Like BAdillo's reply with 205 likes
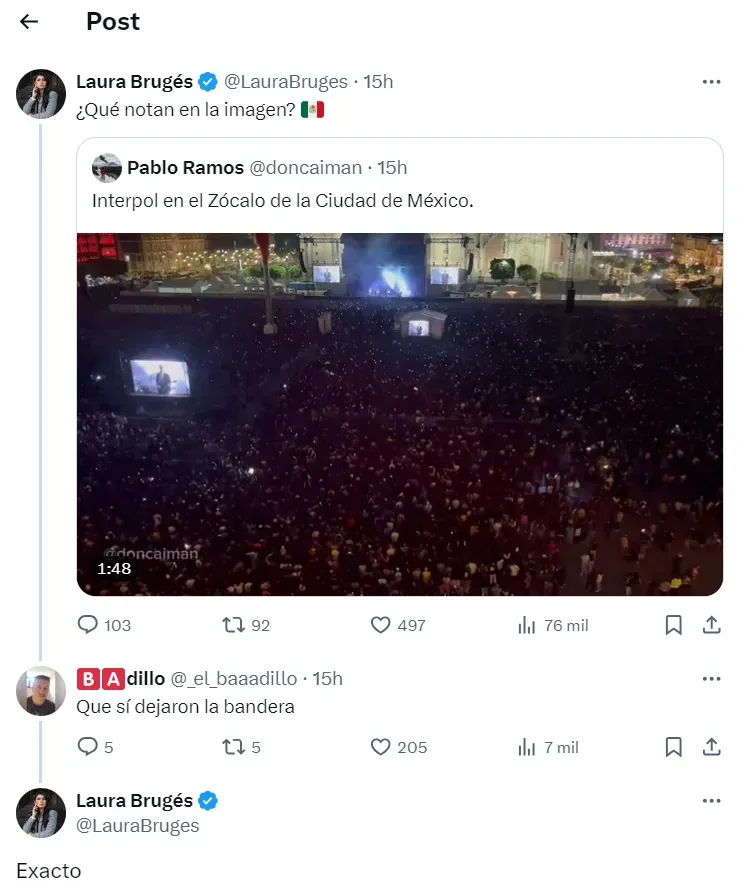The image size is (737, 882). pyautogui.click(x=381, y=747)
